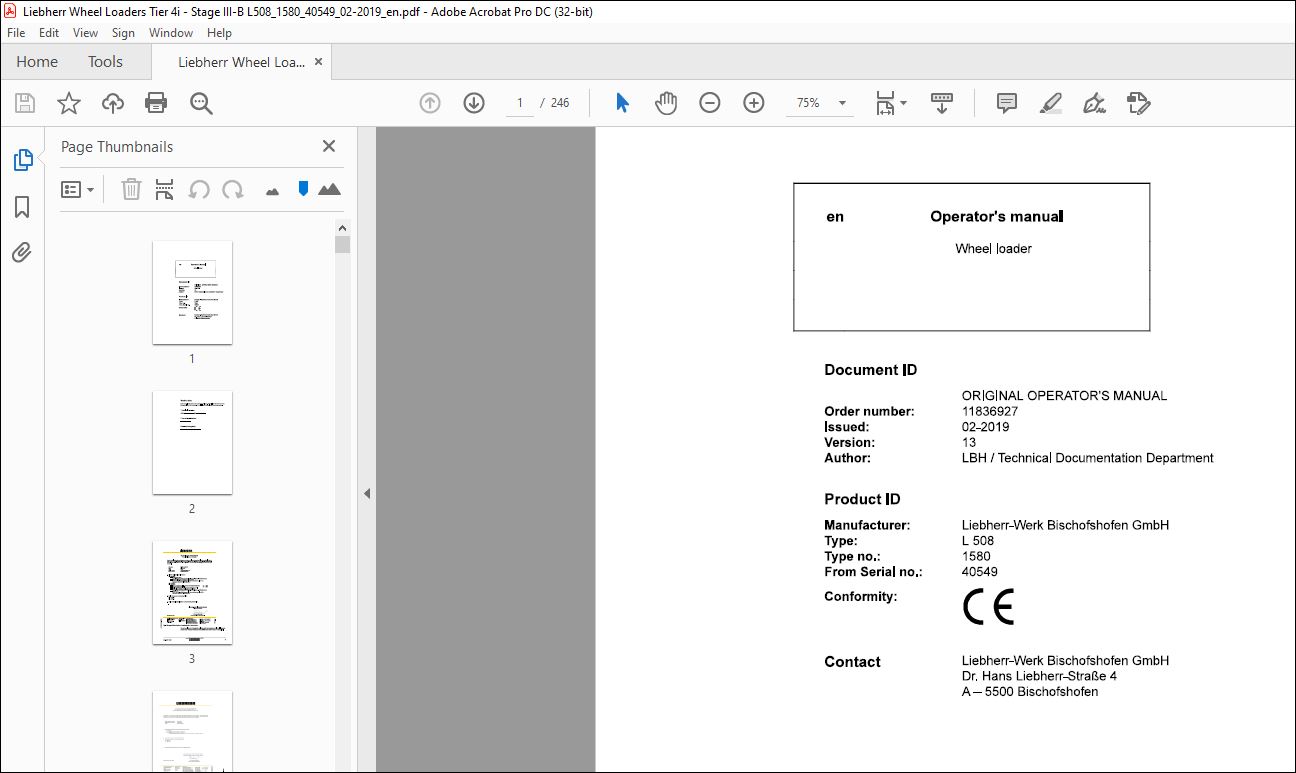Zoom in with the plus button
This screenshot has height=773, width=1296.
pyautogui.click(x=754, y=103)
